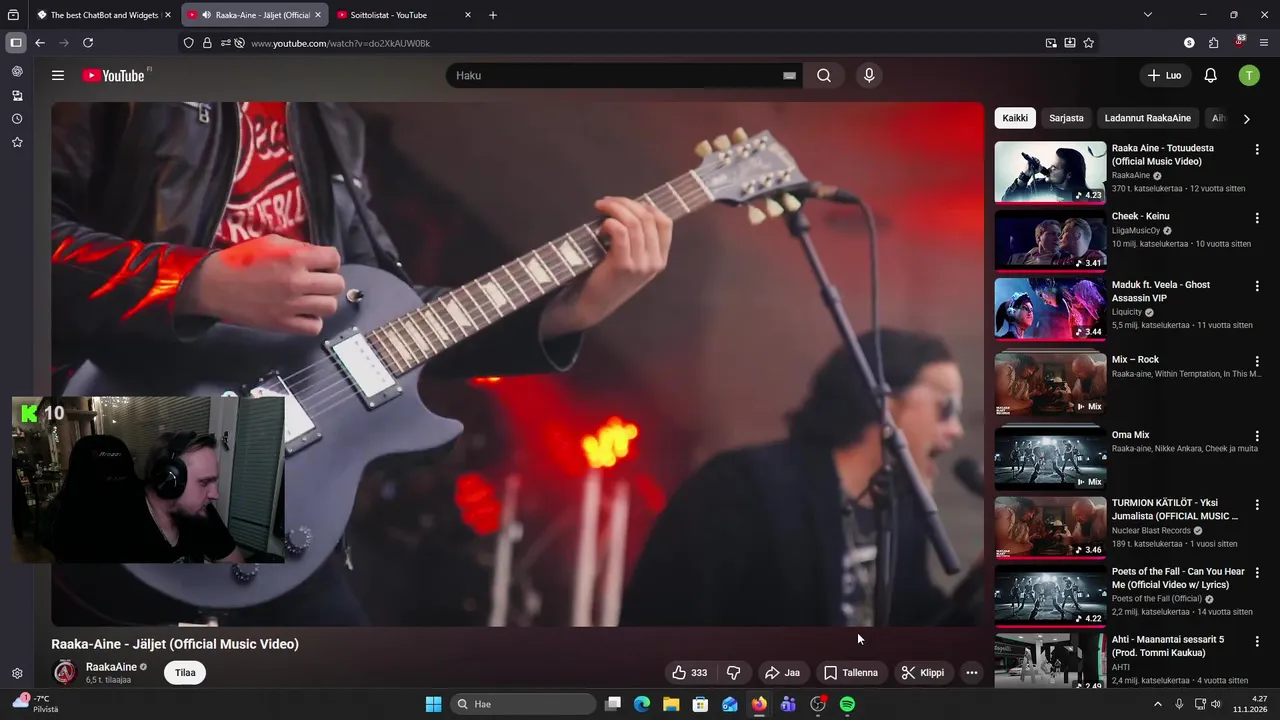1280x720 pixels.
Task: Open Firefox extensions puzzle icon
Action: tap(1214, 43)
